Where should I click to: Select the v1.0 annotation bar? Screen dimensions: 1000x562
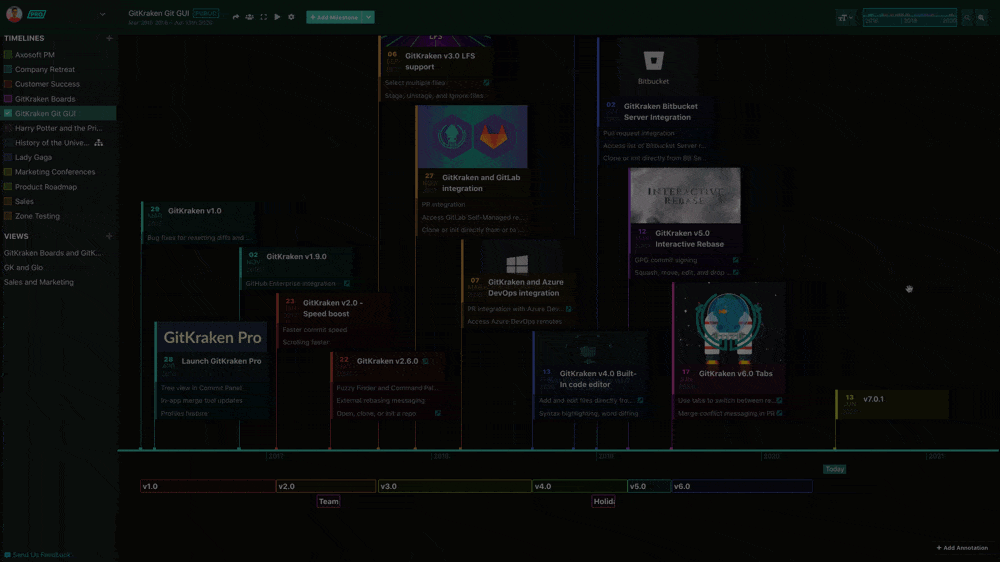click(208, 486)
